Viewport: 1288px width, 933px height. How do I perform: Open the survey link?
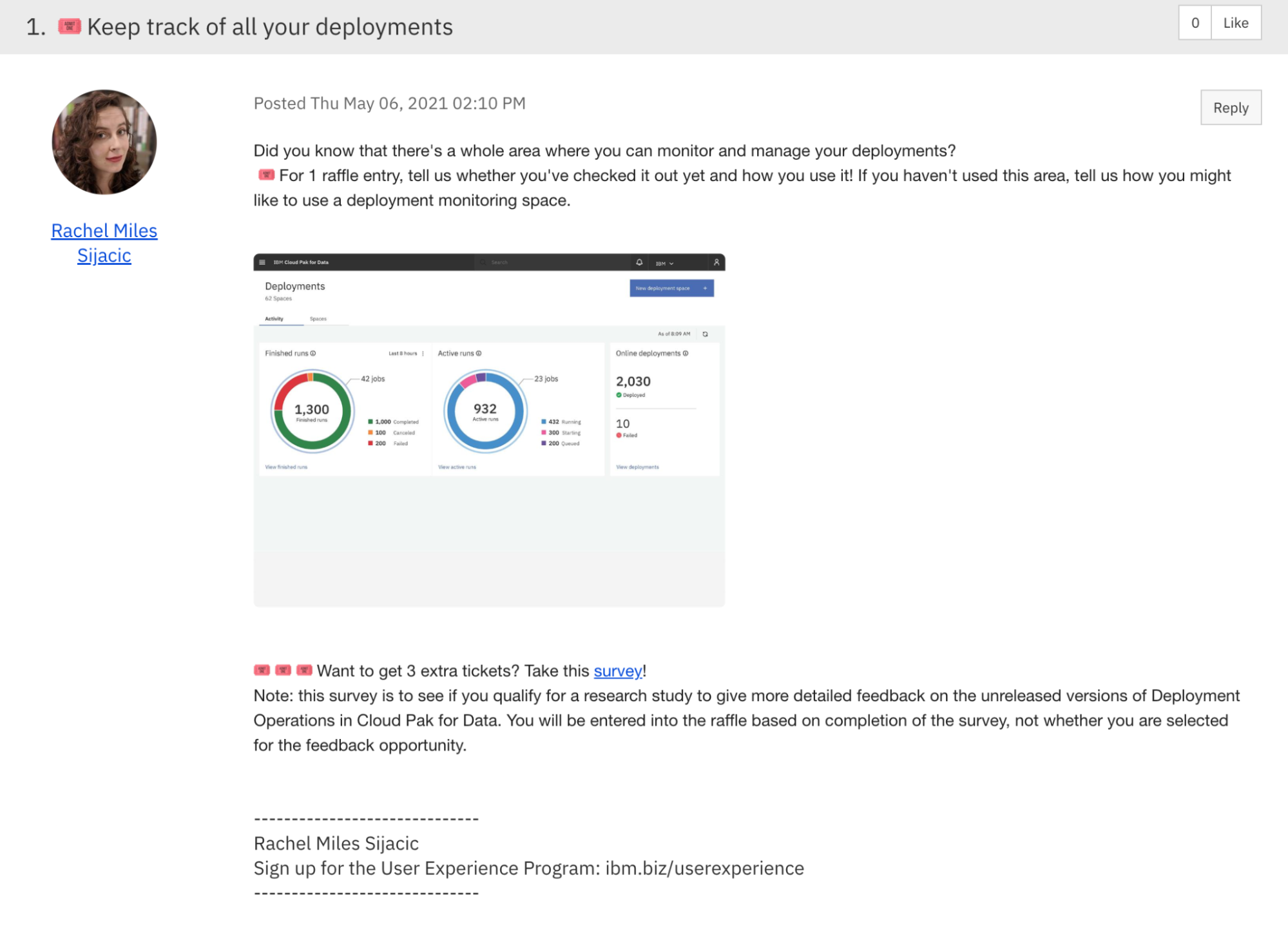coord(617,671)
